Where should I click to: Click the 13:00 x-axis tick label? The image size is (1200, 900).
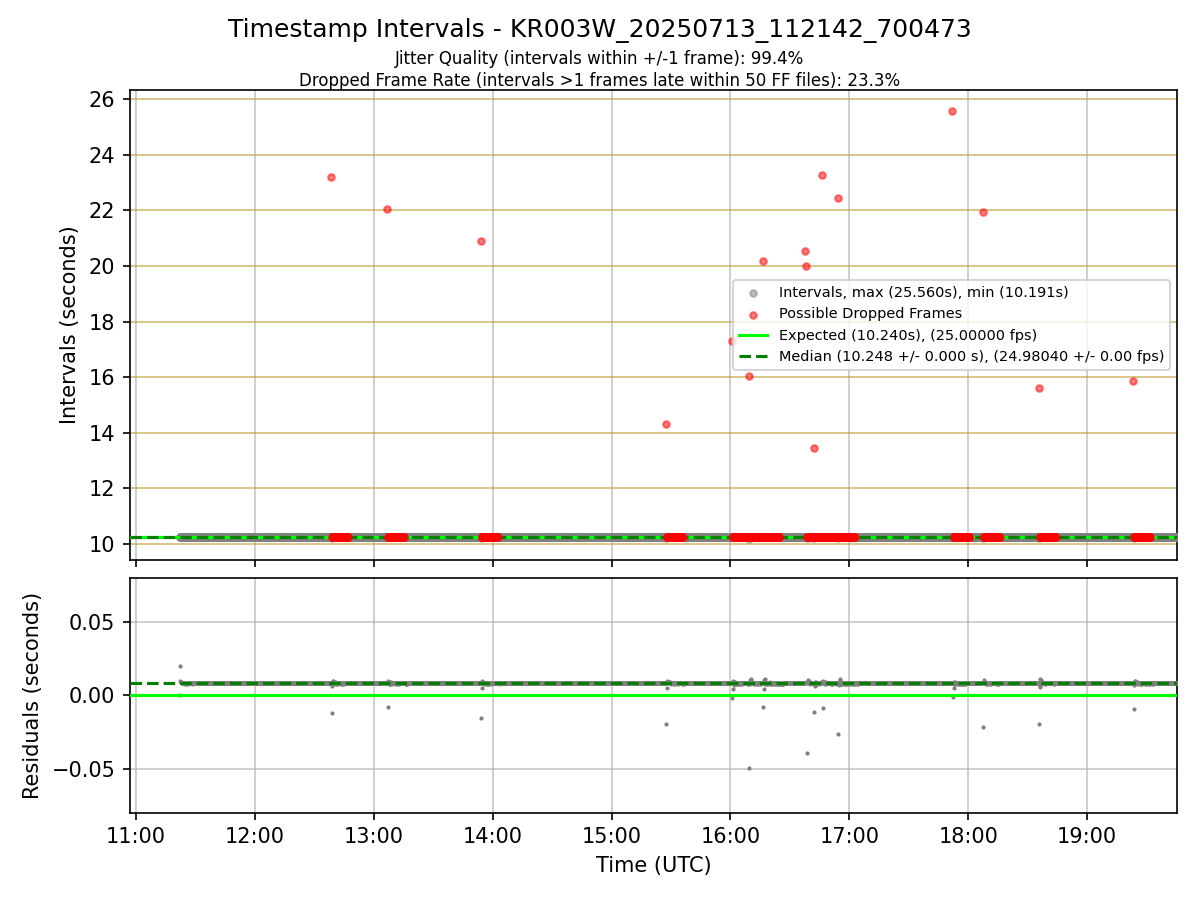click(x=374, y=834)
